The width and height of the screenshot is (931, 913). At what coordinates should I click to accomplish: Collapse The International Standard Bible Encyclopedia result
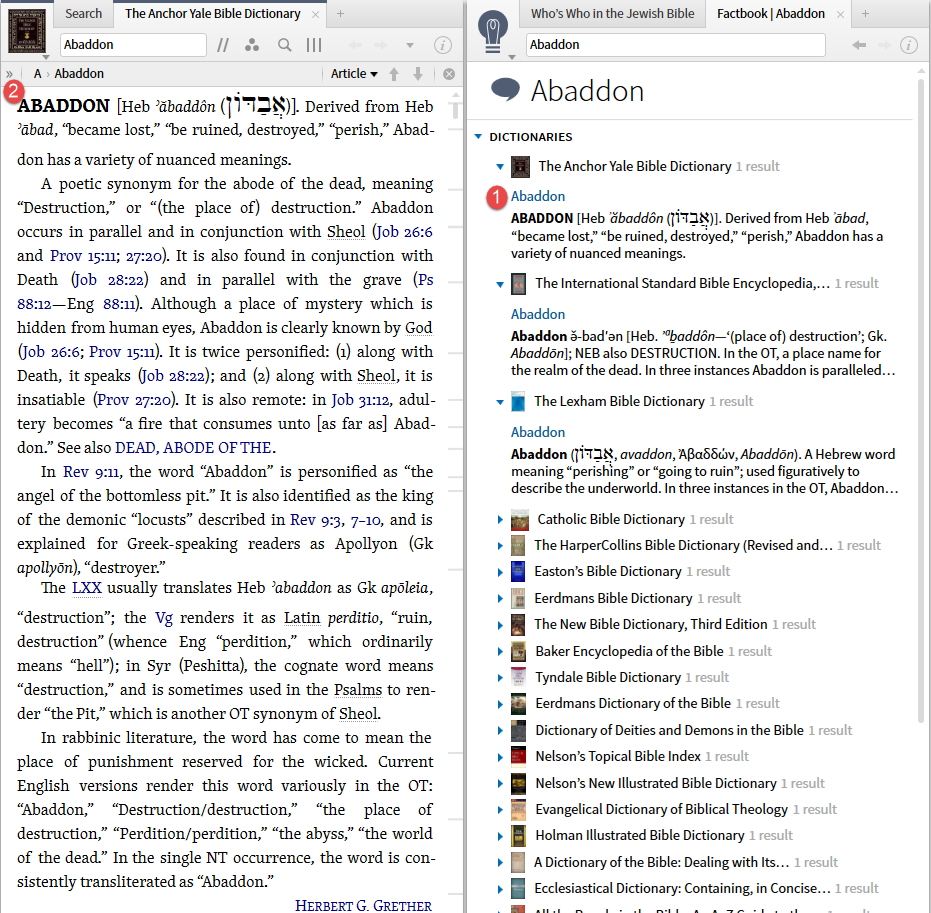pyautogui.click(x=500, y=284)
